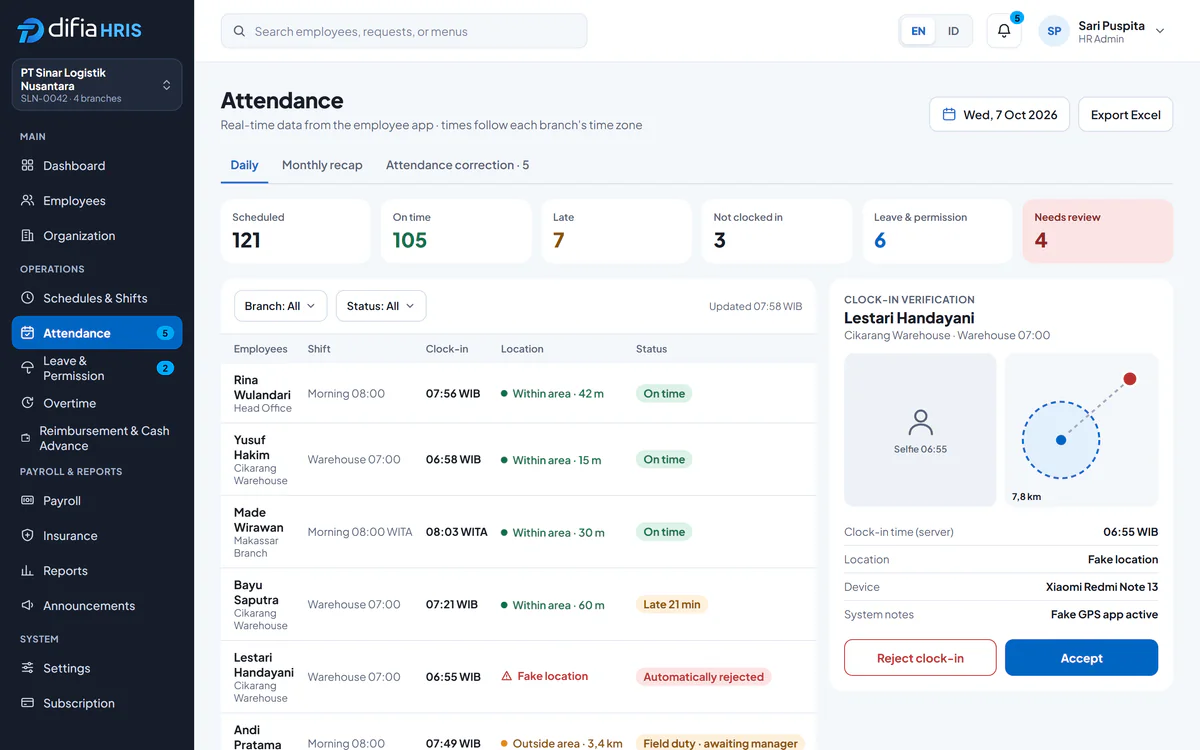Click the Schedules & Shifts clock icon
This screenshot has height=750, width=1200.
pyautogui.click(x=28, y=298)
